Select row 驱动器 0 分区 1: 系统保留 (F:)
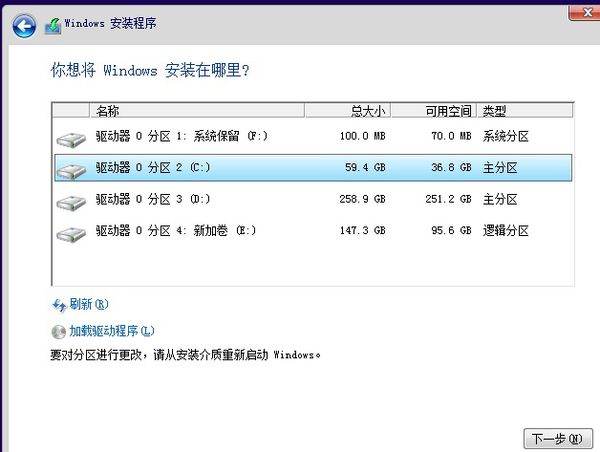This screenshot has height=452, width=600. [313, 136]
